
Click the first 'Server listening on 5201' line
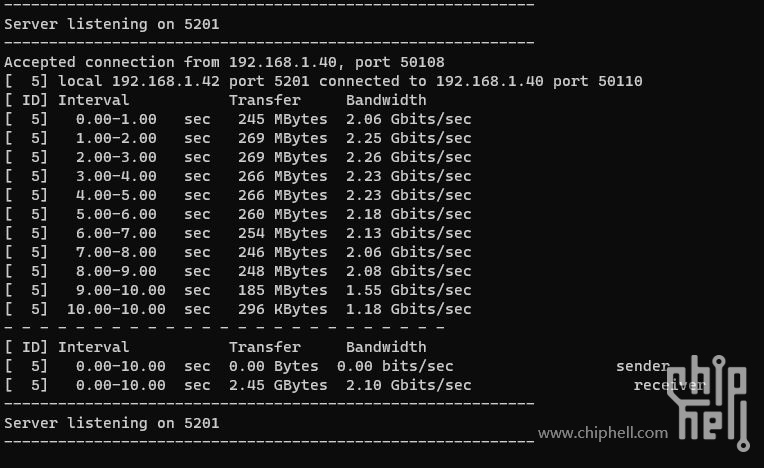[x=112, y=24]
